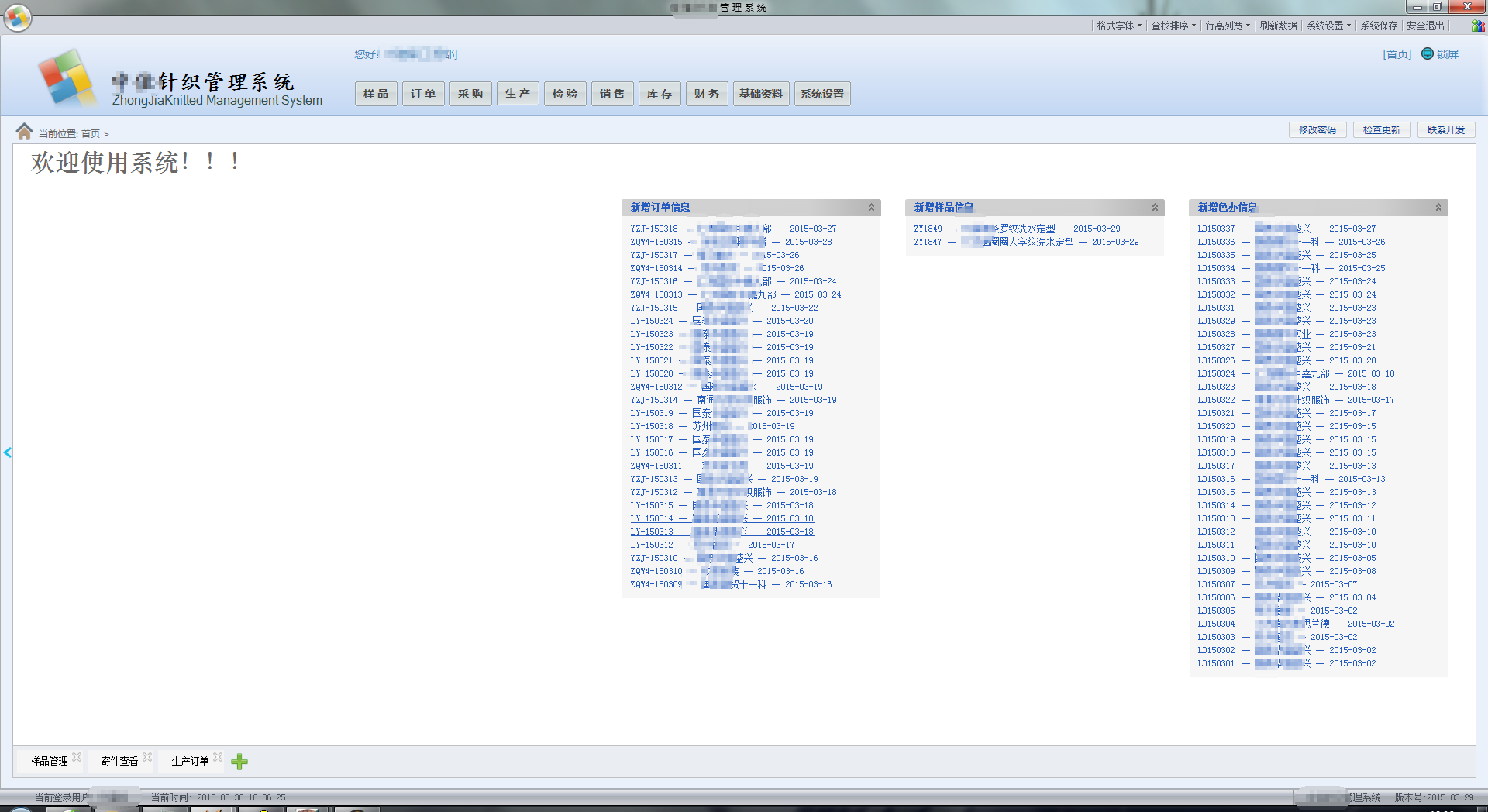The image size is (1488, 812).
Task: Expand the left side panel arrow
Action: (8, 452)
